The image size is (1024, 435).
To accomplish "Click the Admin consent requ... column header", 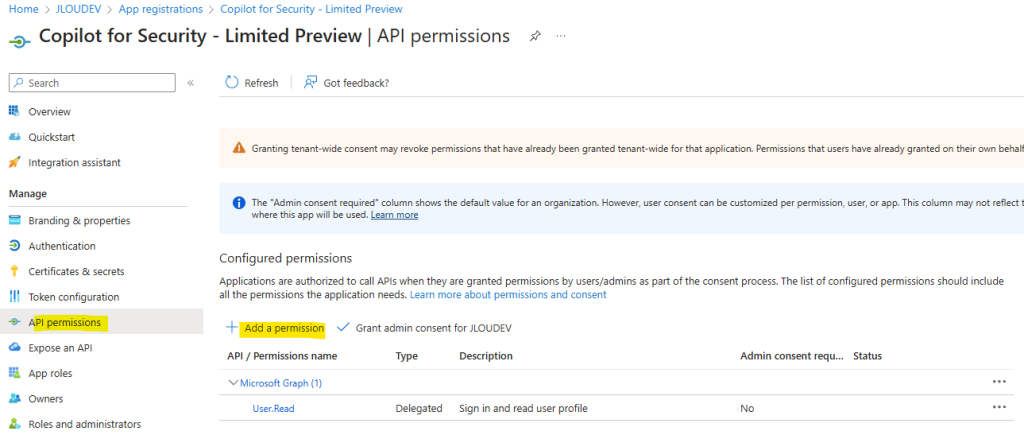I will tap(792, 356).
